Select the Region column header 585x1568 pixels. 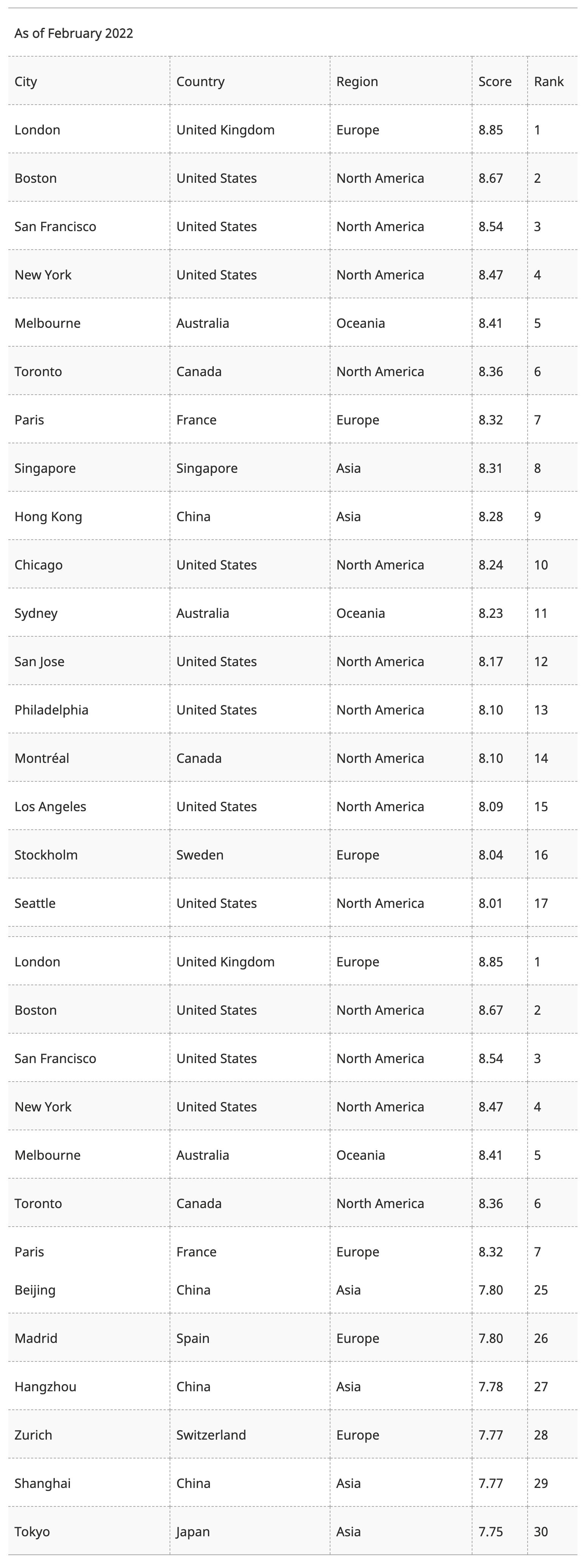[357, 82]
